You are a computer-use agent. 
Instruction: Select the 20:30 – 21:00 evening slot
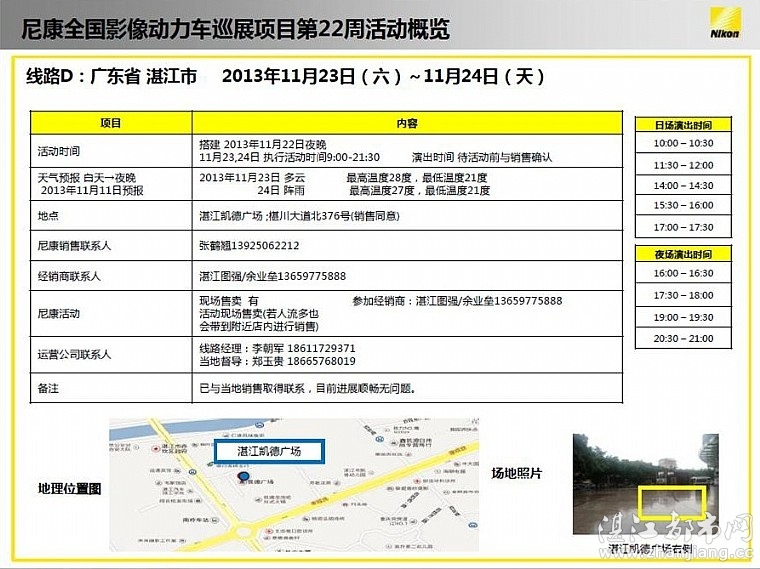683,339
